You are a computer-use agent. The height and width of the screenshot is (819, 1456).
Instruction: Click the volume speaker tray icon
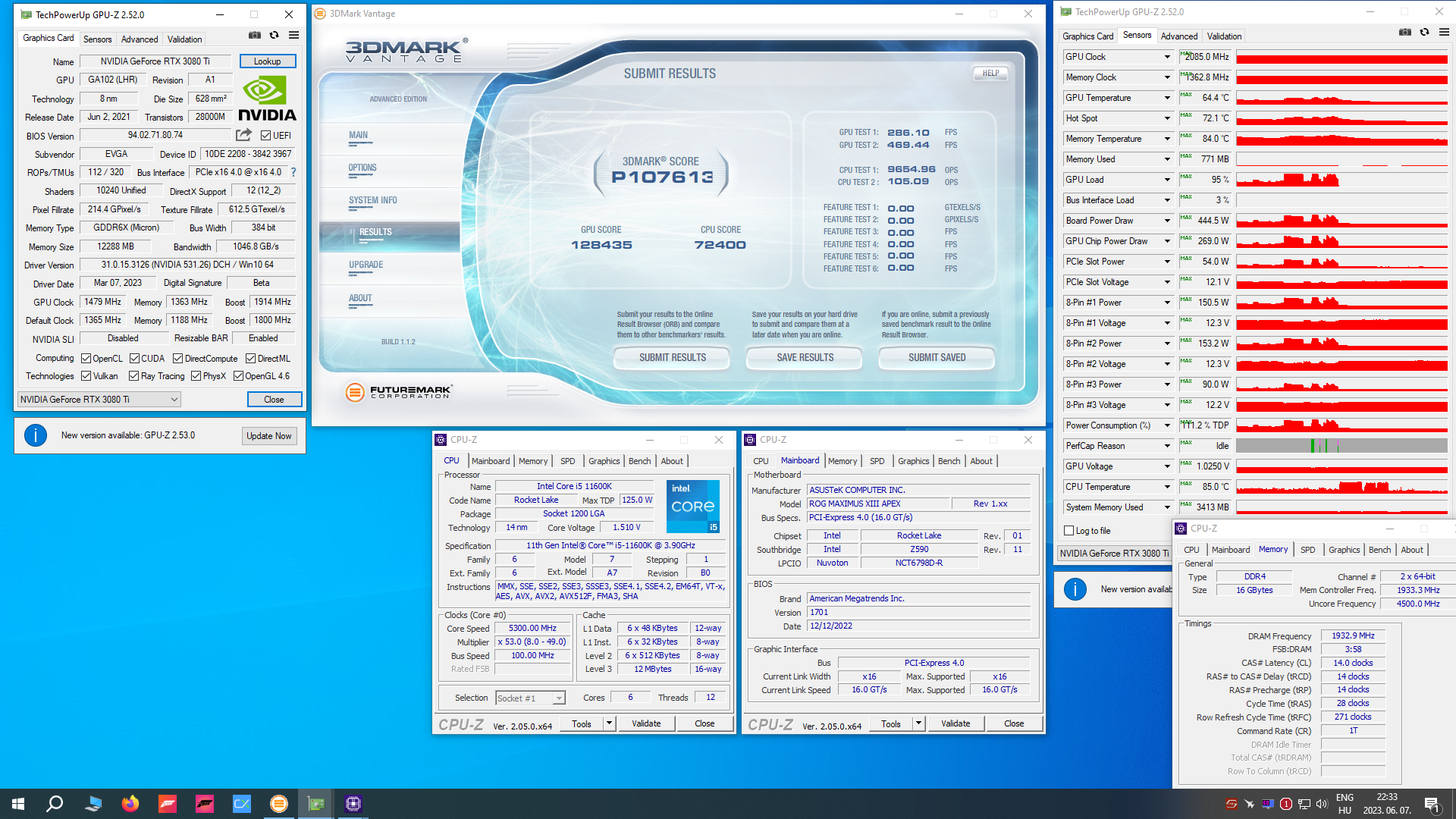(x=1322, y=804)
